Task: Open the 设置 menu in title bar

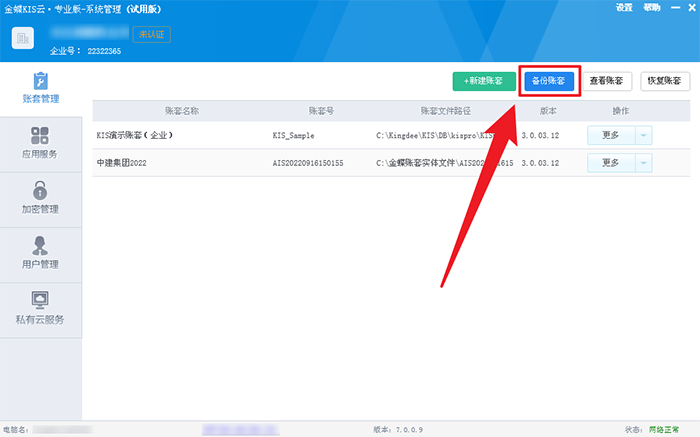Action: (624, 7)
